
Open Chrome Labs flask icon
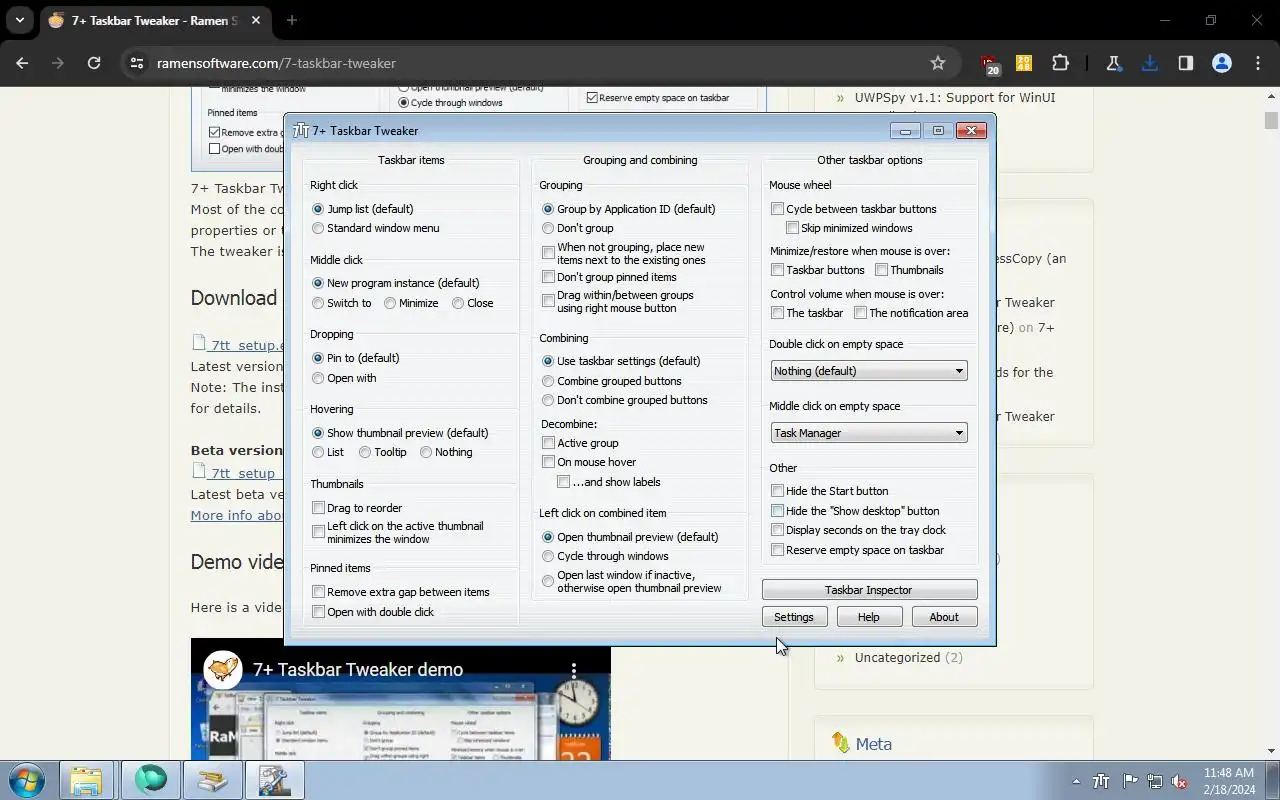tap(1113, 63)
